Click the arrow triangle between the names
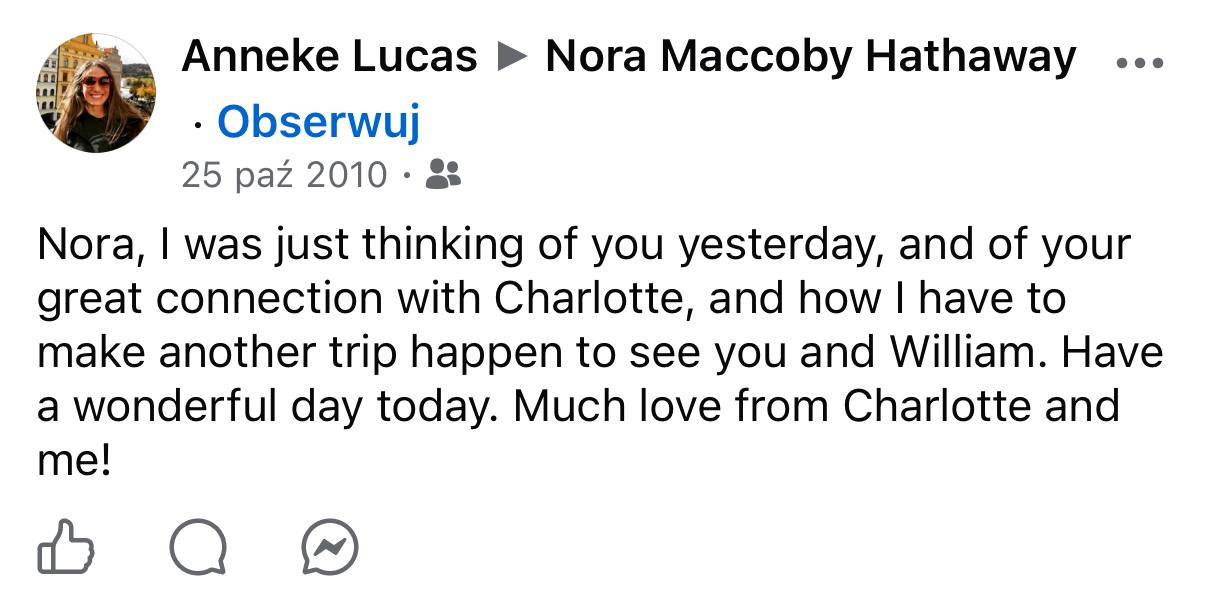Image resolution: width=1206 pixels, height=610 pixels. [x=511, y=57]
